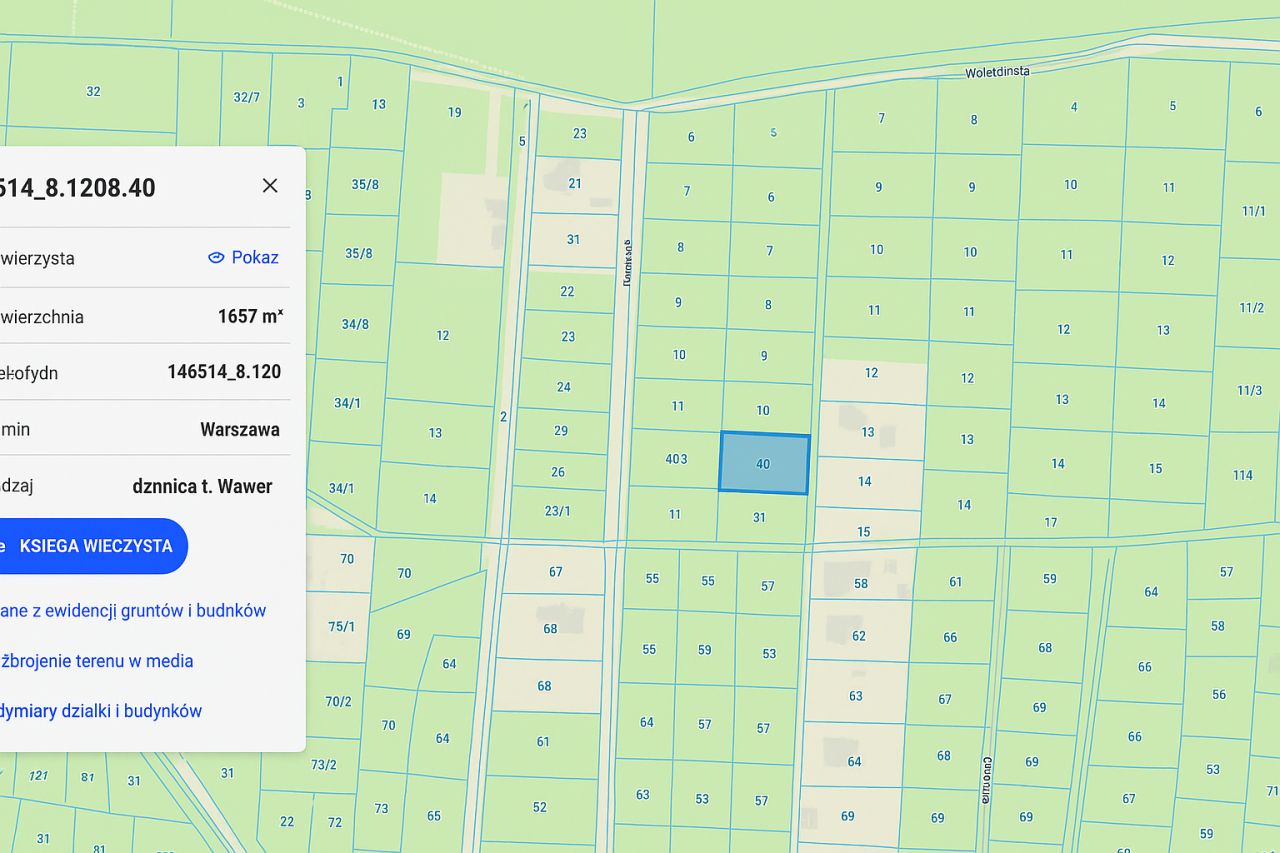Select parcel 121 on the map
Screen dimensions: 1280x853
pyautogui.click(x=39, y=775)
